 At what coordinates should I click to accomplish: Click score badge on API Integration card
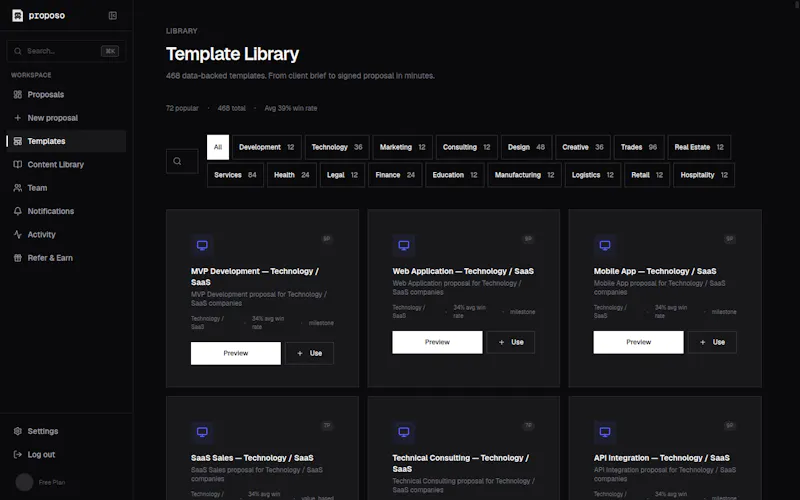[x=730, y=426]
